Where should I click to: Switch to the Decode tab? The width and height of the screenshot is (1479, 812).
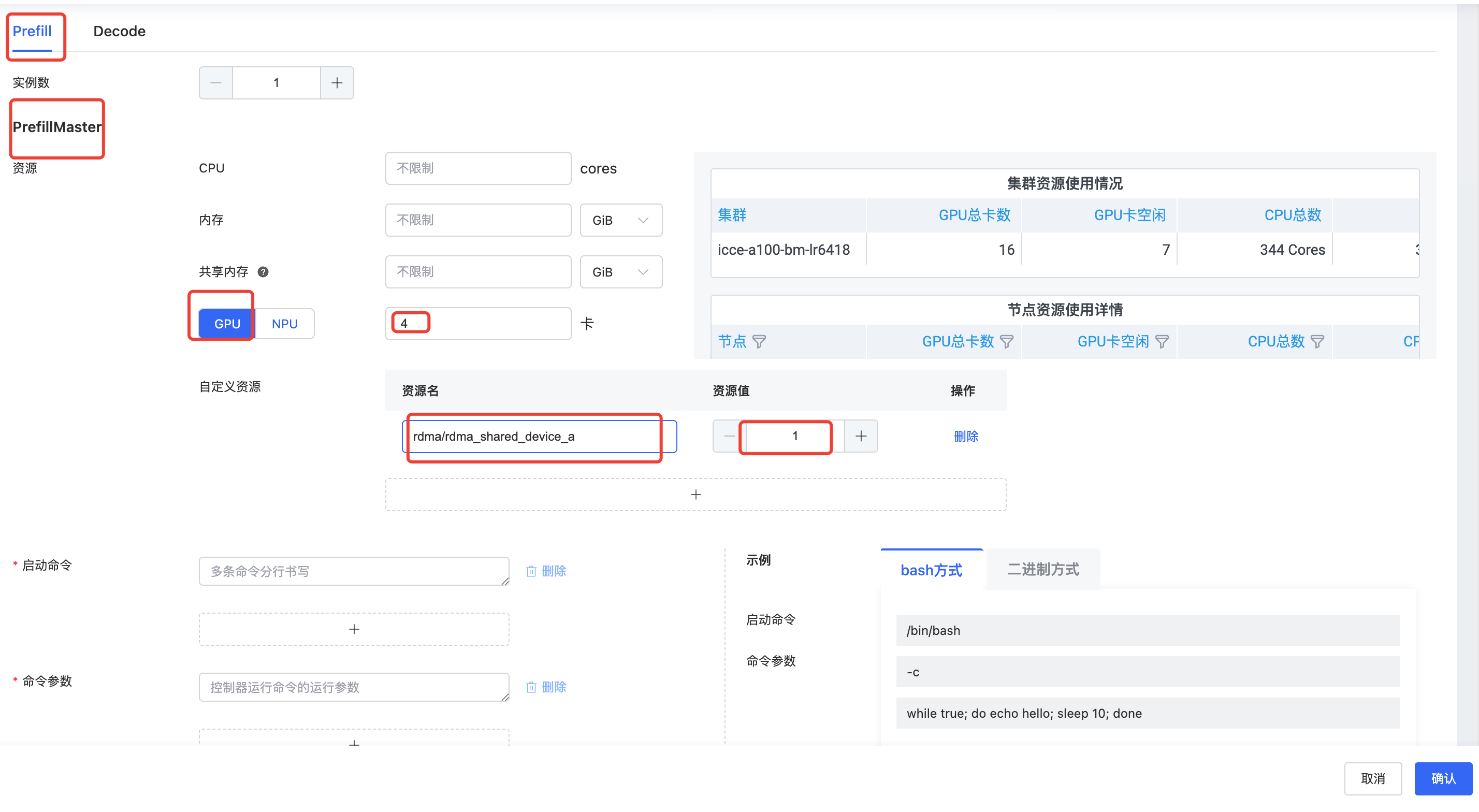click(x=120, y=31)
